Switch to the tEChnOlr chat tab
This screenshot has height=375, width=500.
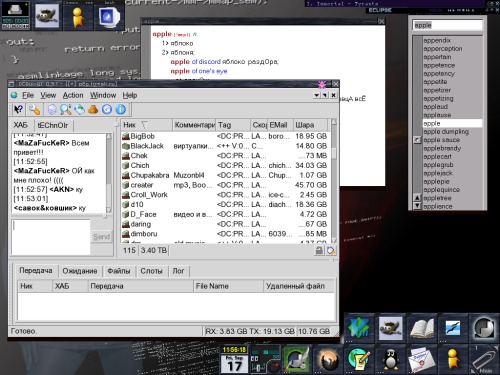point(53,125)
